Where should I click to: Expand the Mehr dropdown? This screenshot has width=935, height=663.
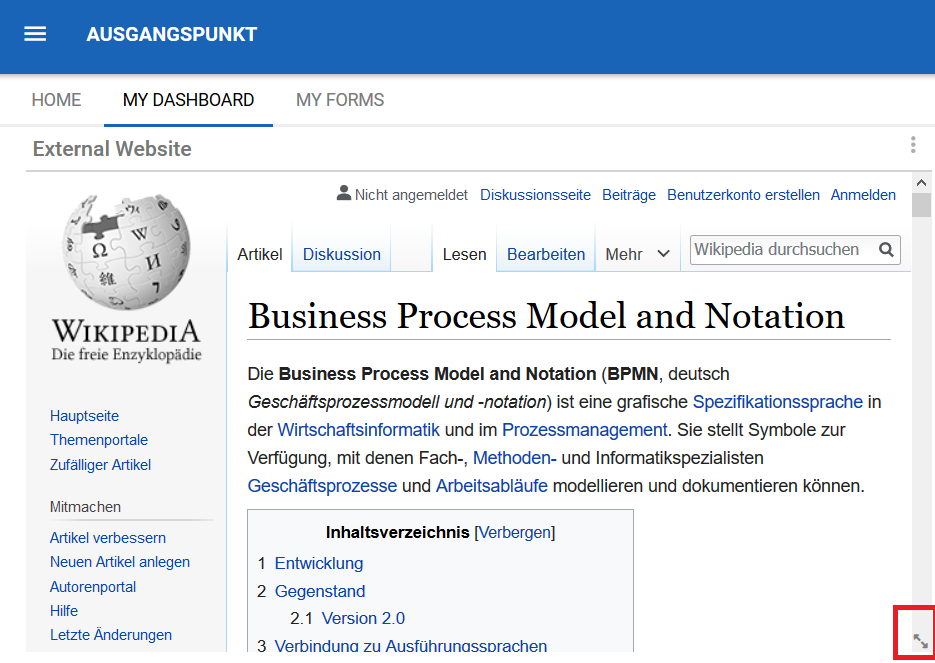[x=637, y=254]
